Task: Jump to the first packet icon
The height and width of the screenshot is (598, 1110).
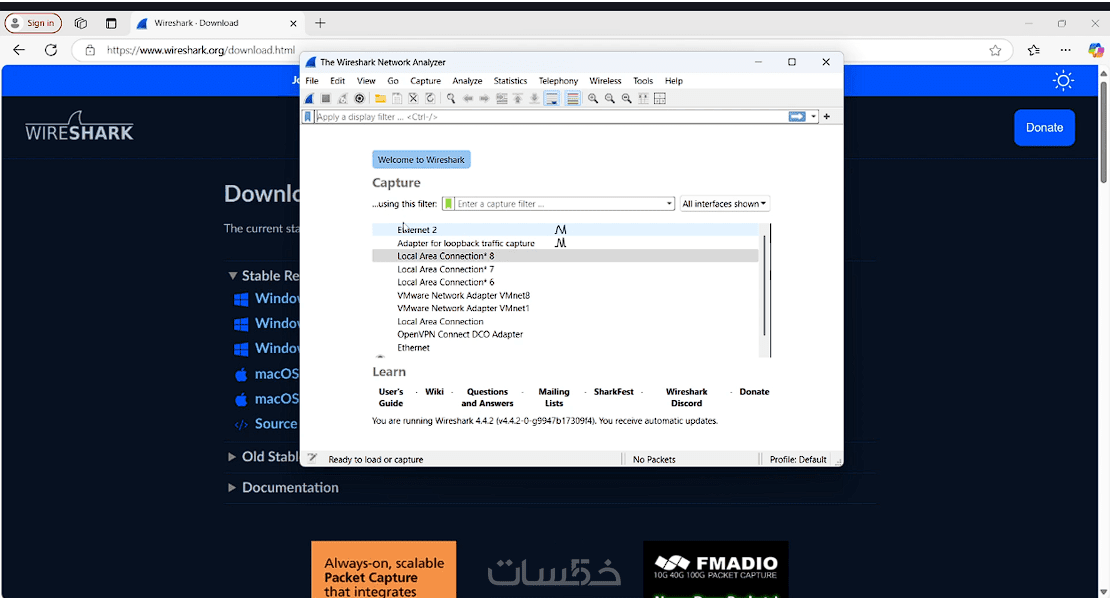Action: [517, 98]
